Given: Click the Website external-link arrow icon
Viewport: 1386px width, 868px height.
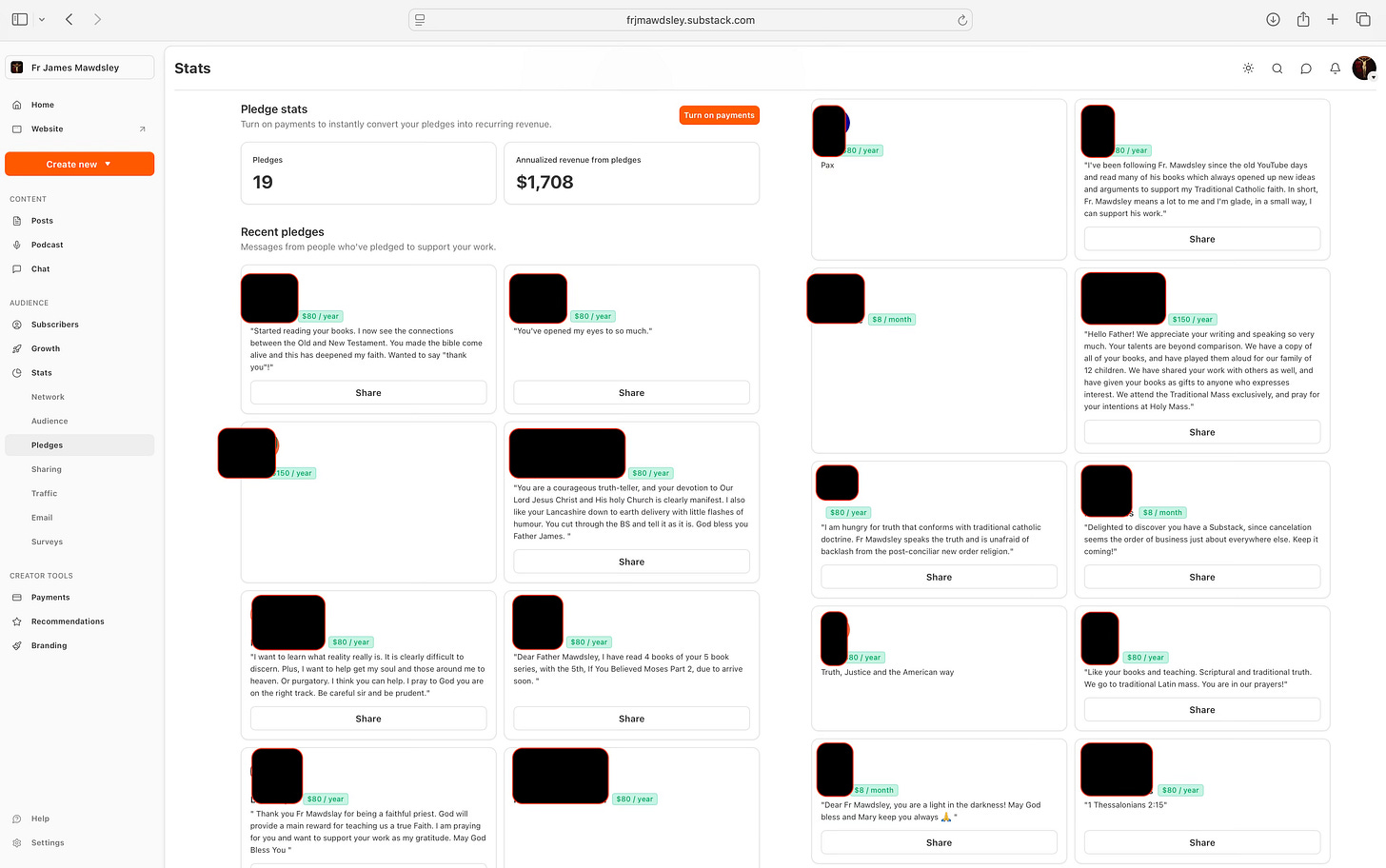Looking at the screenshot, I should [x=143, y=128].
